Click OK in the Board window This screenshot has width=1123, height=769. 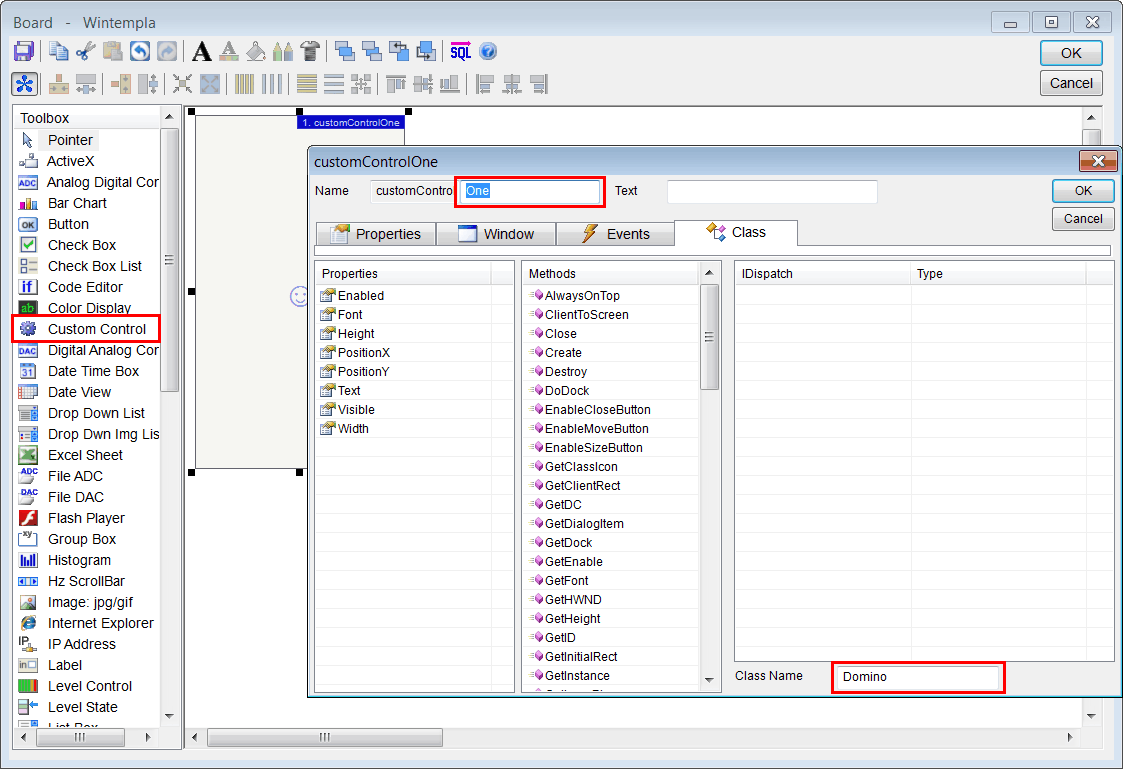pyautogui.click(x=1071, y=53)
